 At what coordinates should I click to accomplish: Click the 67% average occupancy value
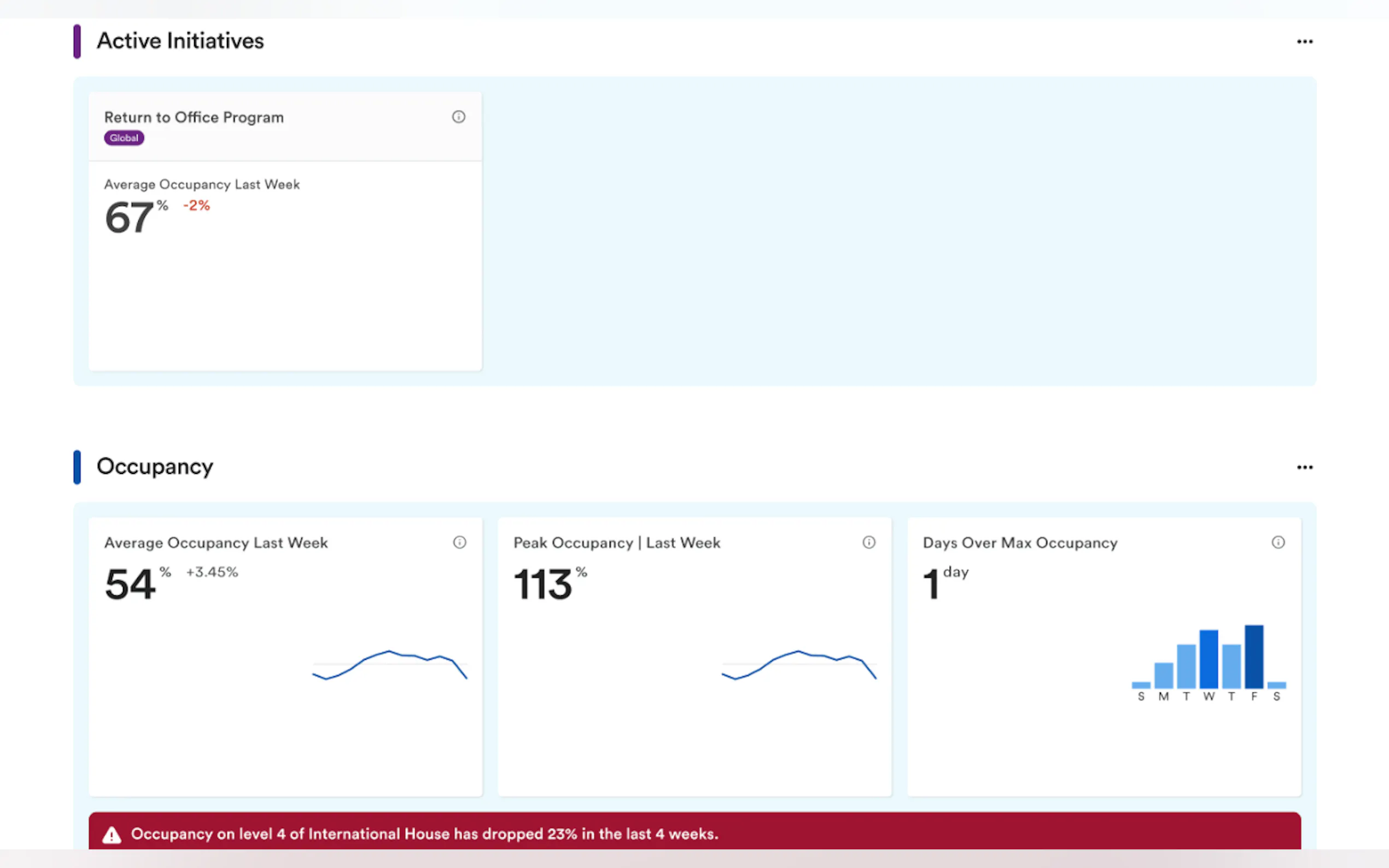(130, 218)
